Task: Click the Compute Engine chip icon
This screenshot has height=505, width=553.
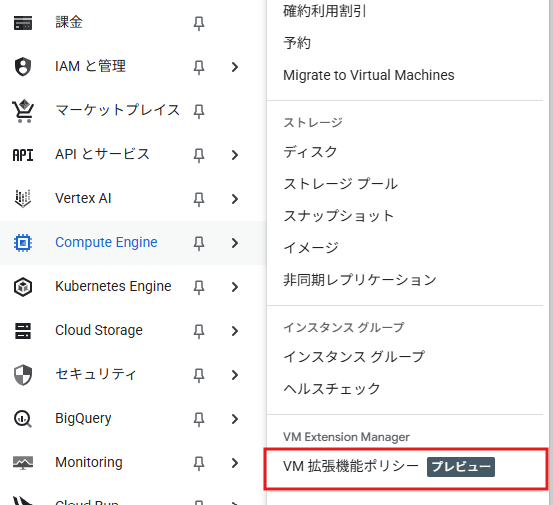Action: 23,243
